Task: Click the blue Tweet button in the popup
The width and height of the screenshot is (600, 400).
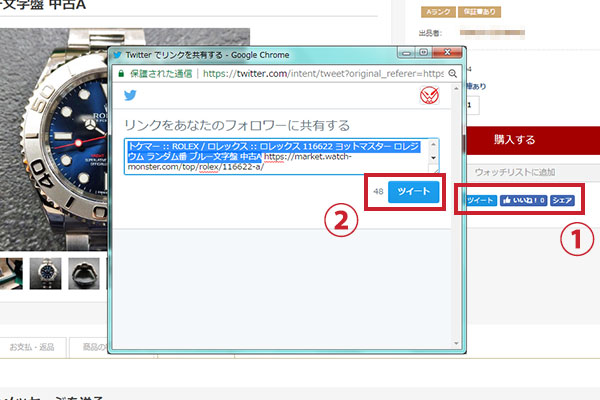Action: click(x=413, y=191)
